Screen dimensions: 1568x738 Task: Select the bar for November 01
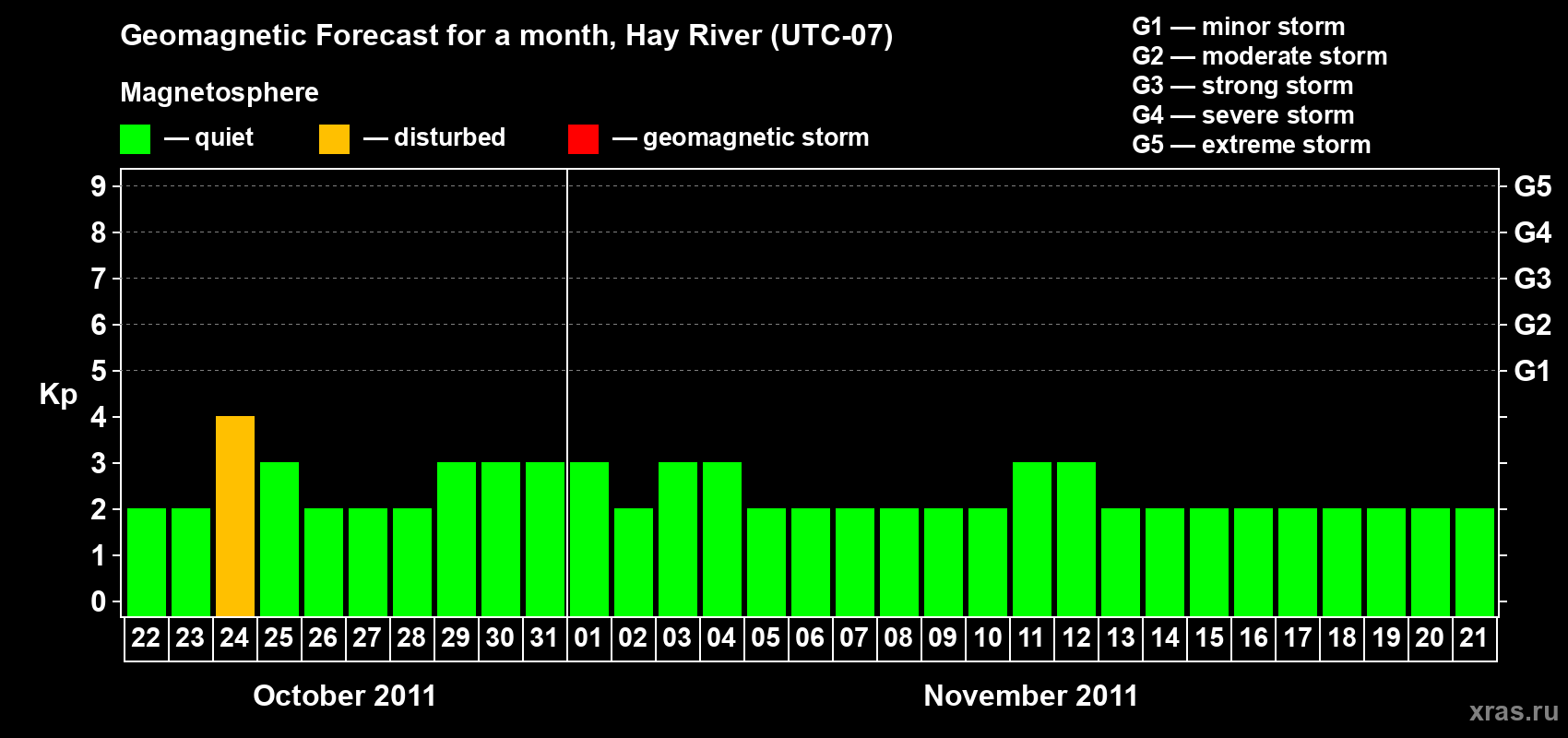click(589, 539)
